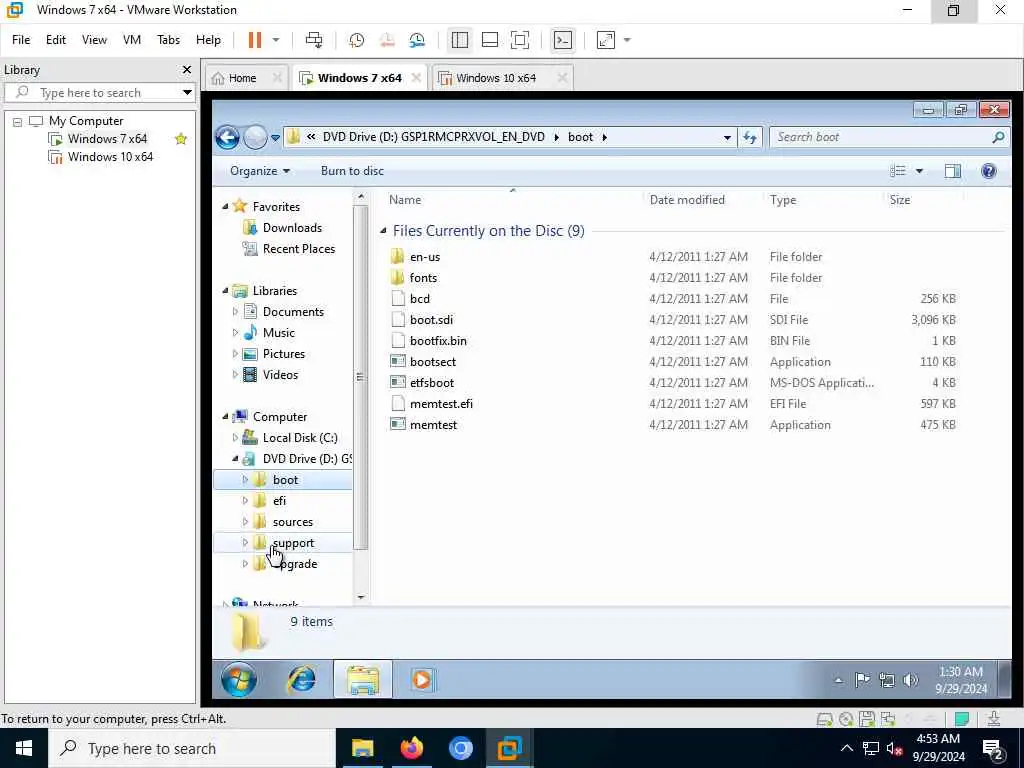1024x768 pixels.
Task: Select Windows 10 x64 in library
Action: [110, 157]
